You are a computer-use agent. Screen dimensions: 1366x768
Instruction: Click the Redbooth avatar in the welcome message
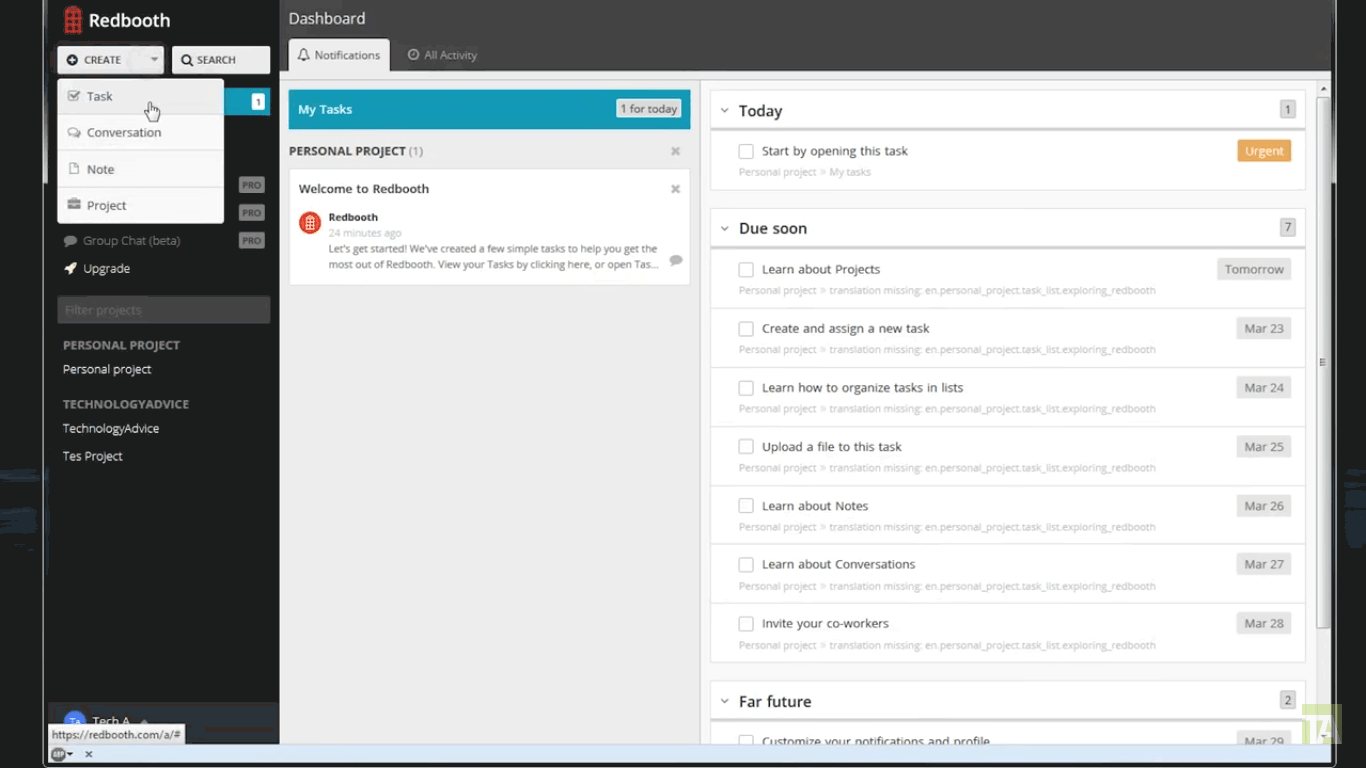click(x=310, y=222)
